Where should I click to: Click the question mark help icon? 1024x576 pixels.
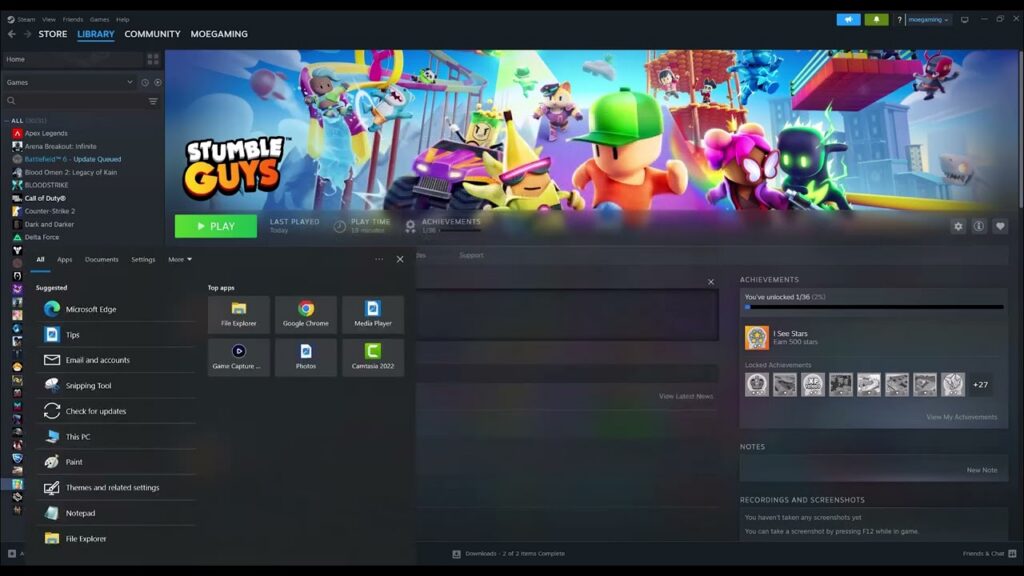899,20
